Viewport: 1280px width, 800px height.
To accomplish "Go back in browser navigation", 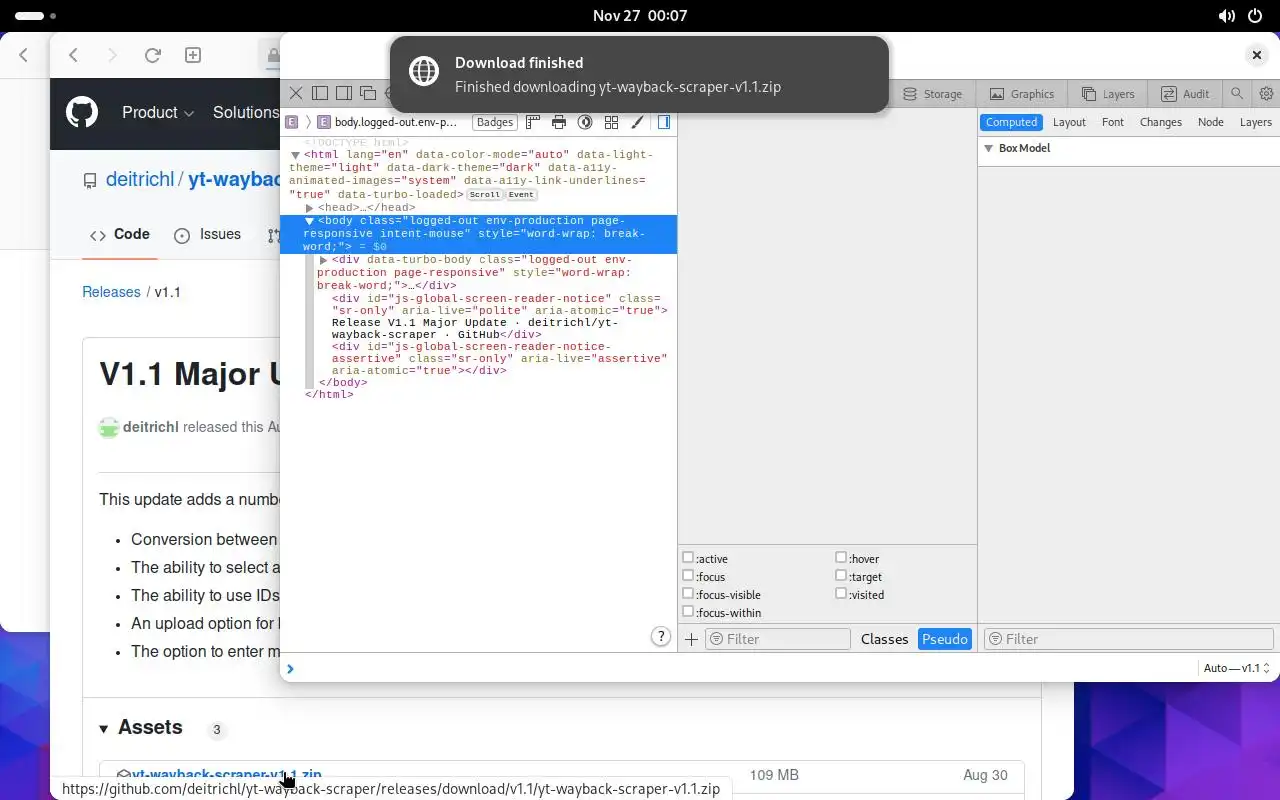I will tap(73, 55).
